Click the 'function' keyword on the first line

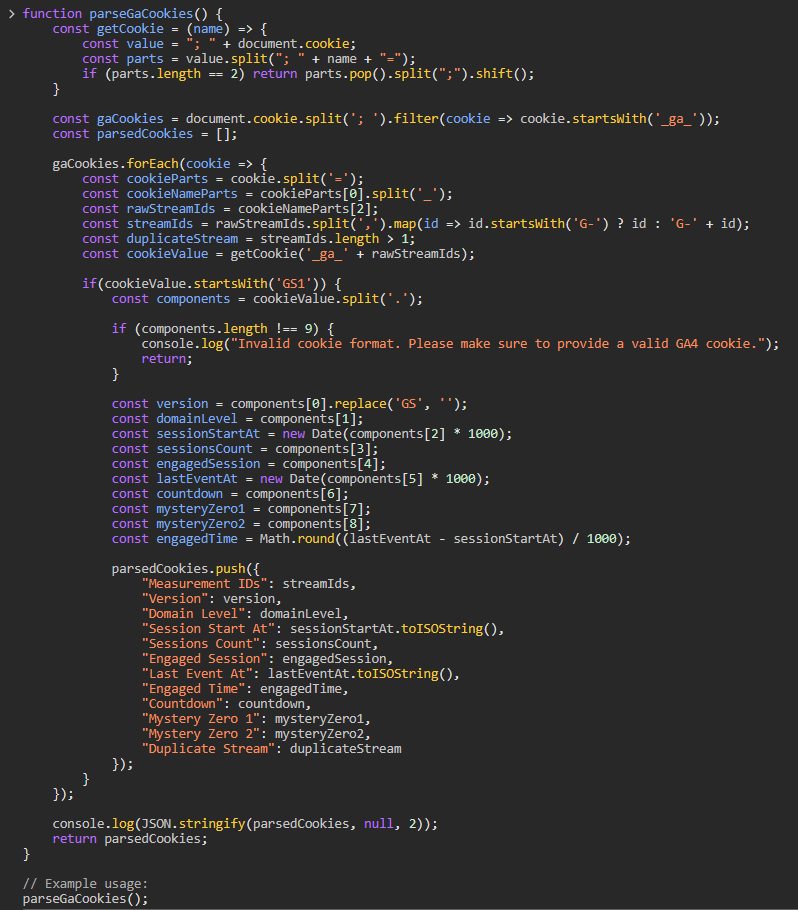tap(52, 14)
